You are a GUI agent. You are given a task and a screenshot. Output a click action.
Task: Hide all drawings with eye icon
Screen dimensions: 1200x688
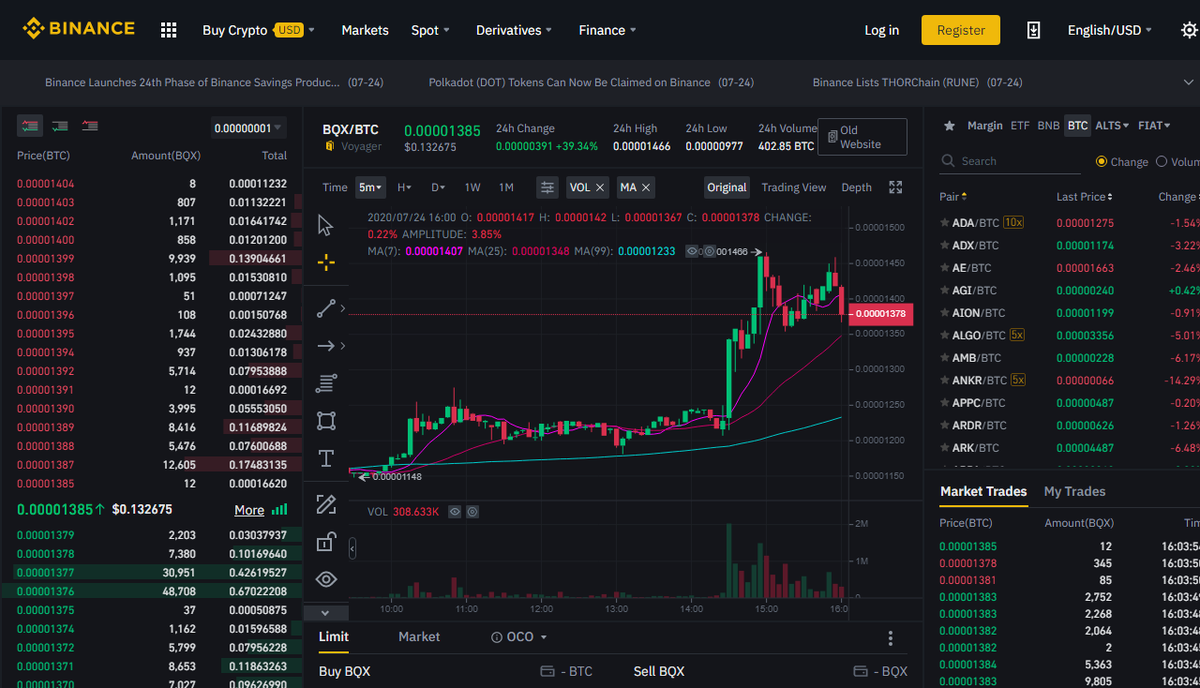pyautogui.click(x=326, y=579)
